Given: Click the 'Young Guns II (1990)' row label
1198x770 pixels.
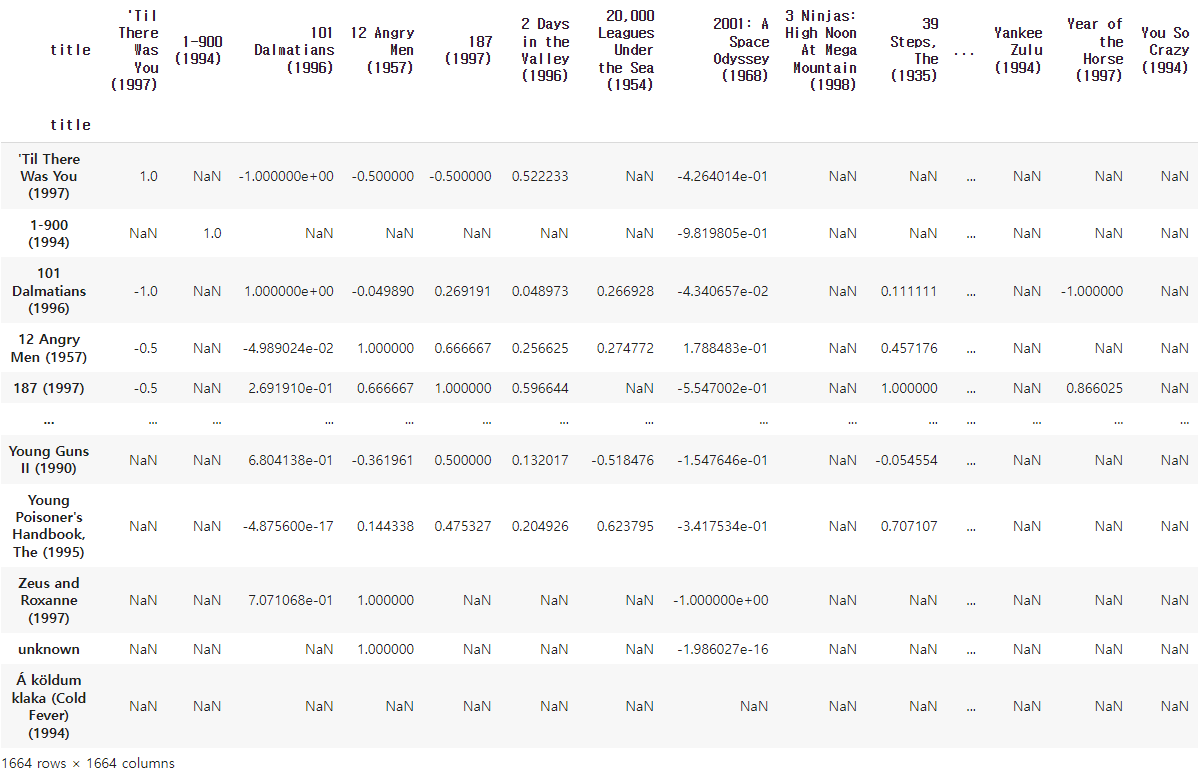Looking at the screenshot, I should click(x=49, y=460).
